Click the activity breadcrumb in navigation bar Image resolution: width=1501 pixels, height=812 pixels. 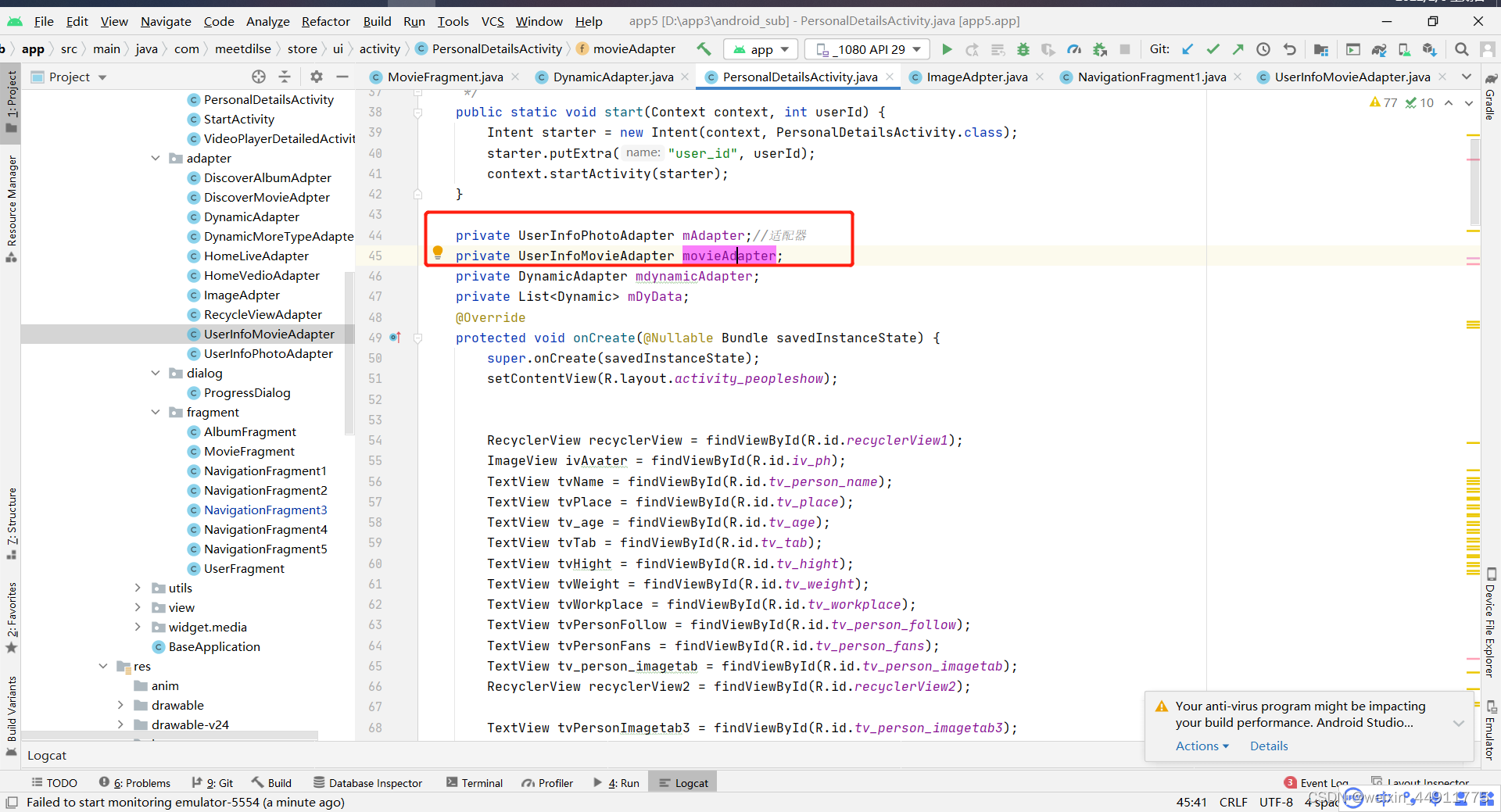(x=379, y=49)
